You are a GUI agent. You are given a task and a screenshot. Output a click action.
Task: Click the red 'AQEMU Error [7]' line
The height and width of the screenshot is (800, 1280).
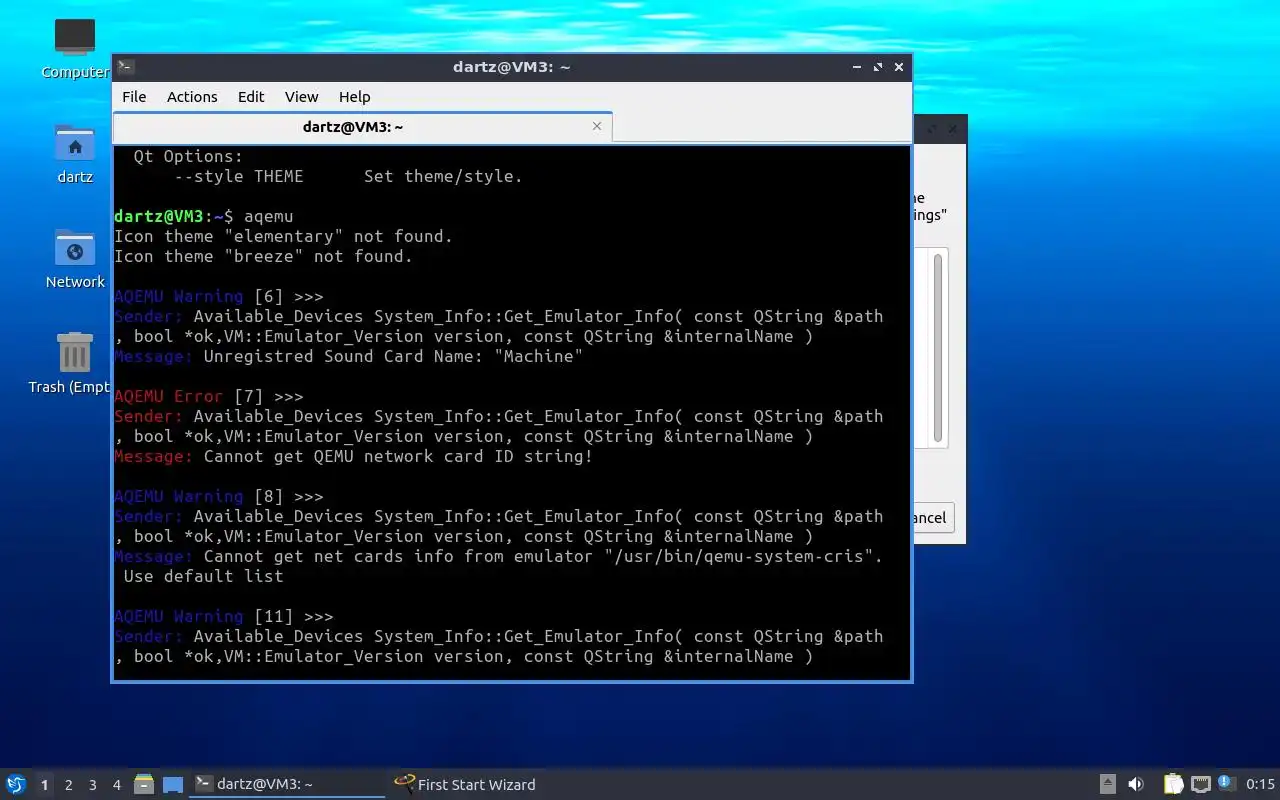pos(208,396)
